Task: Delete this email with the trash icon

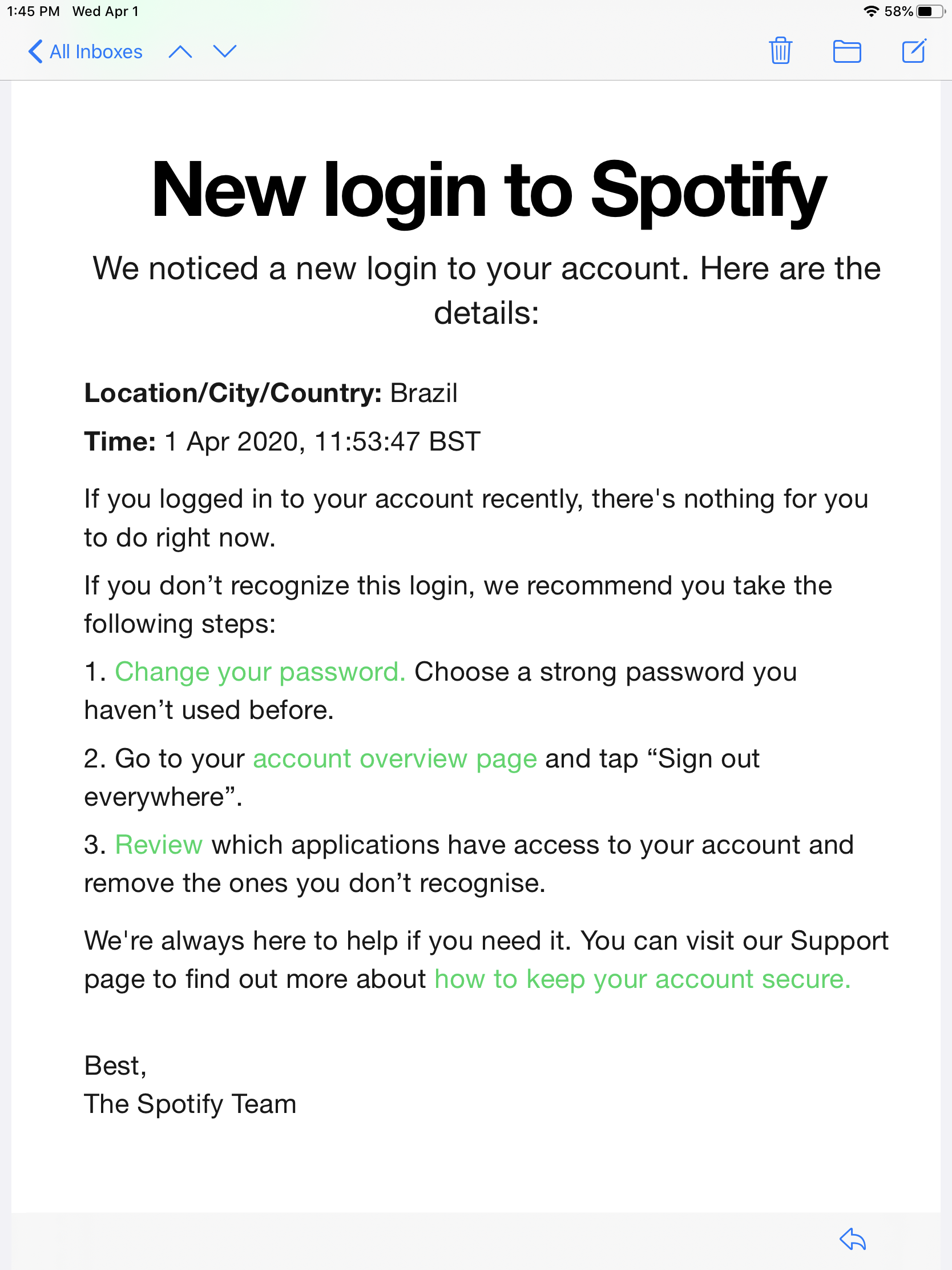Action: point(780,51)
